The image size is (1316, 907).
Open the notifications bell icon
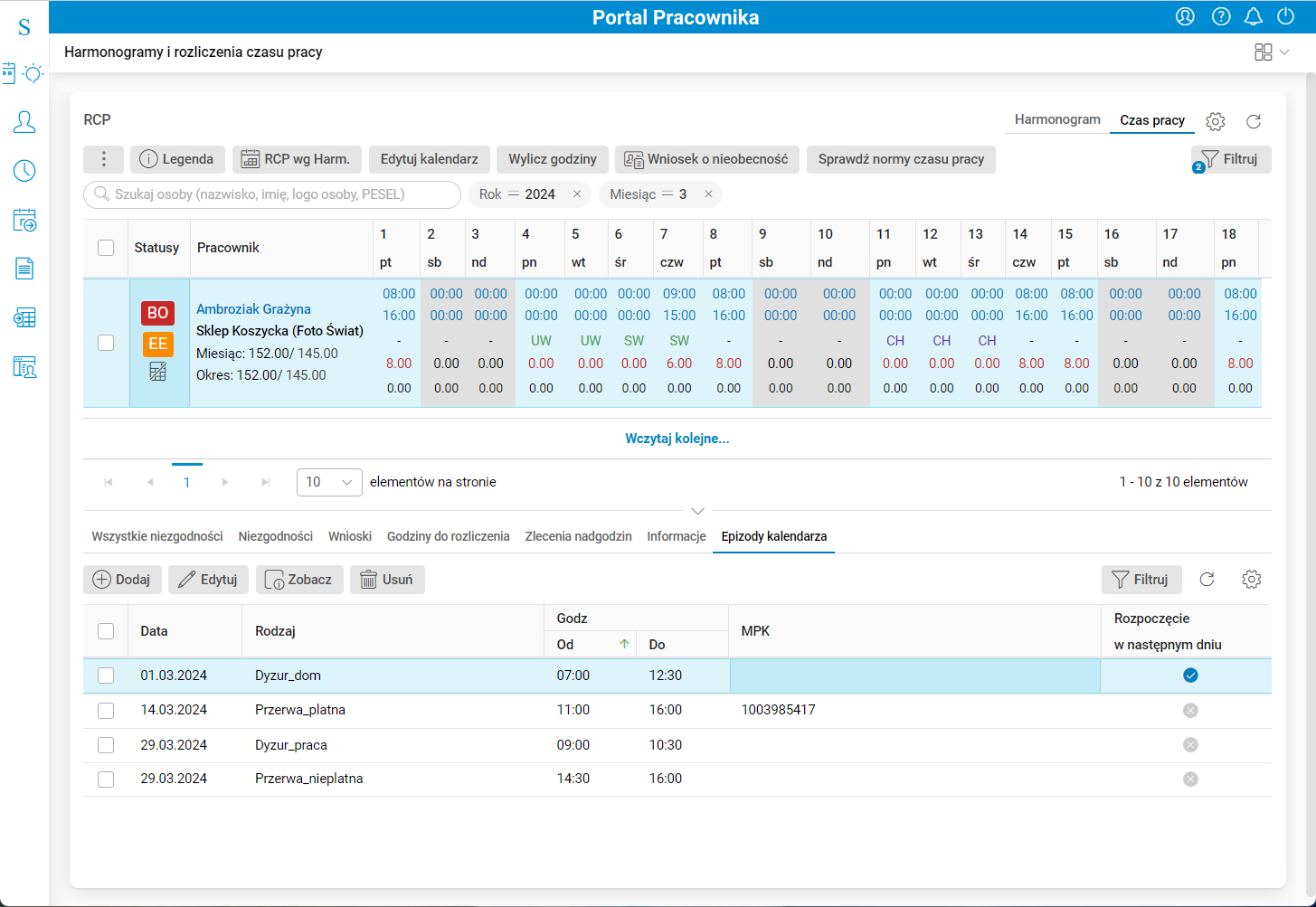pos(1253,16)
